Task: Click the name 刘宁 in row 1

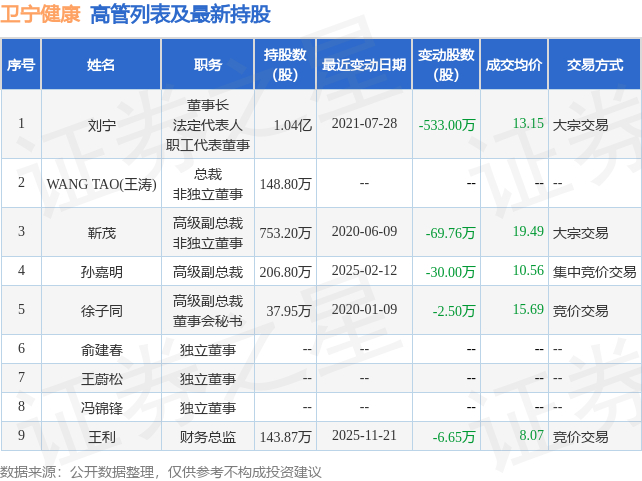Action: (102, 125)
